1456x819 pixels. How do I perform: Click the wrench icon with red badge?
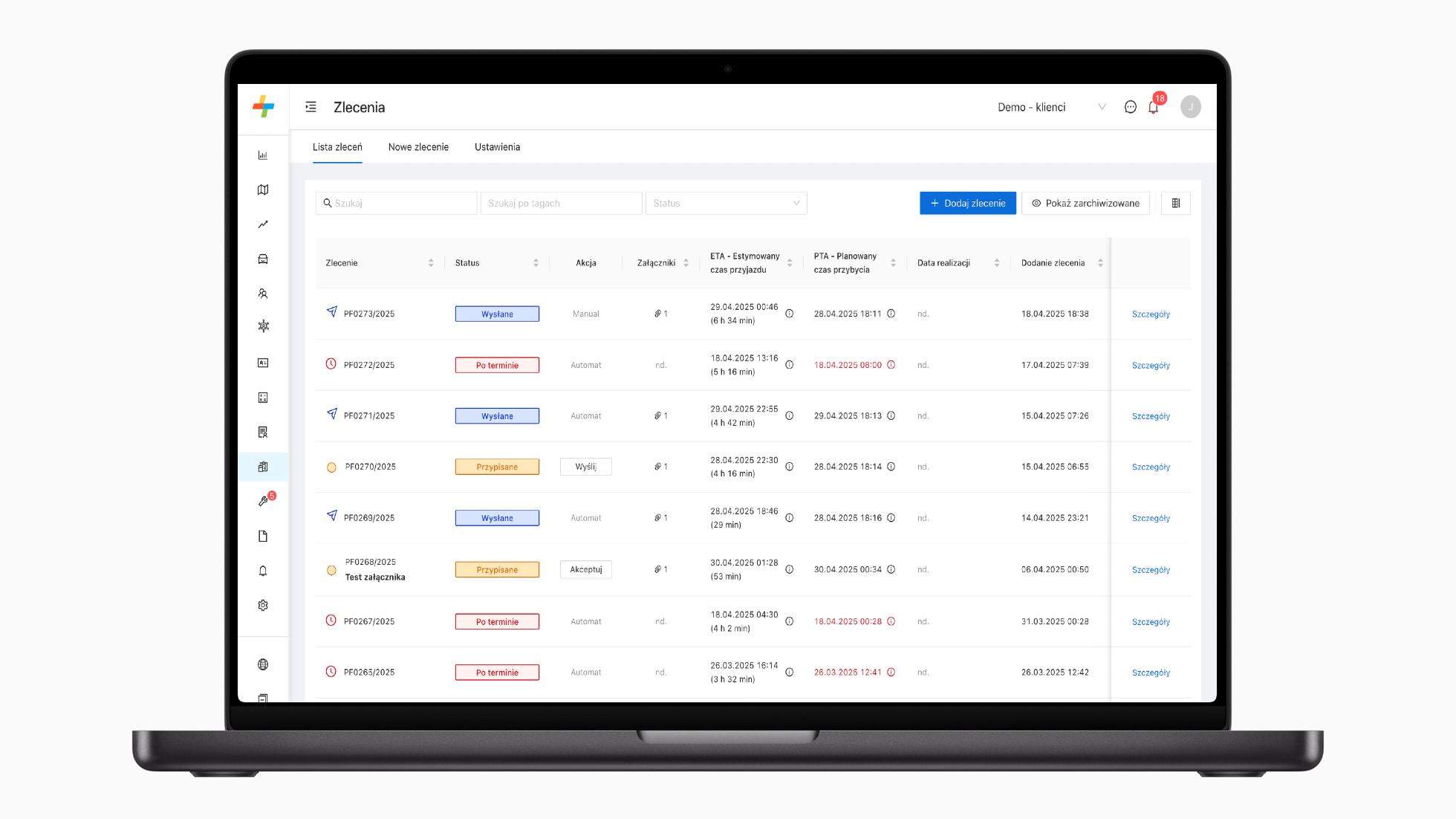point(264,501)
